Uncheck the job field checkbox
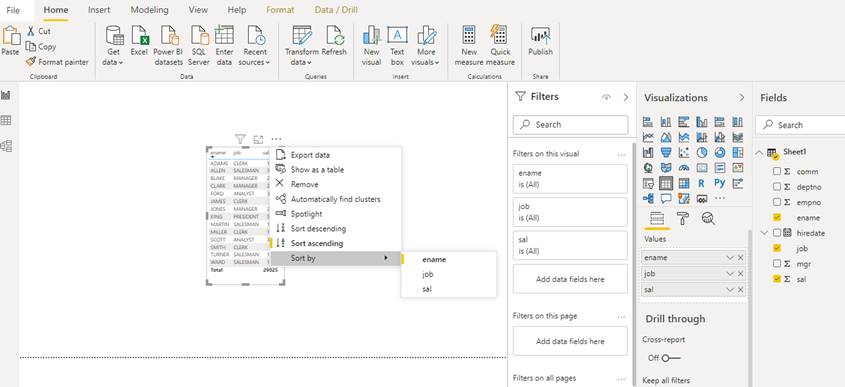845x387 pixels. pos(777,248)
